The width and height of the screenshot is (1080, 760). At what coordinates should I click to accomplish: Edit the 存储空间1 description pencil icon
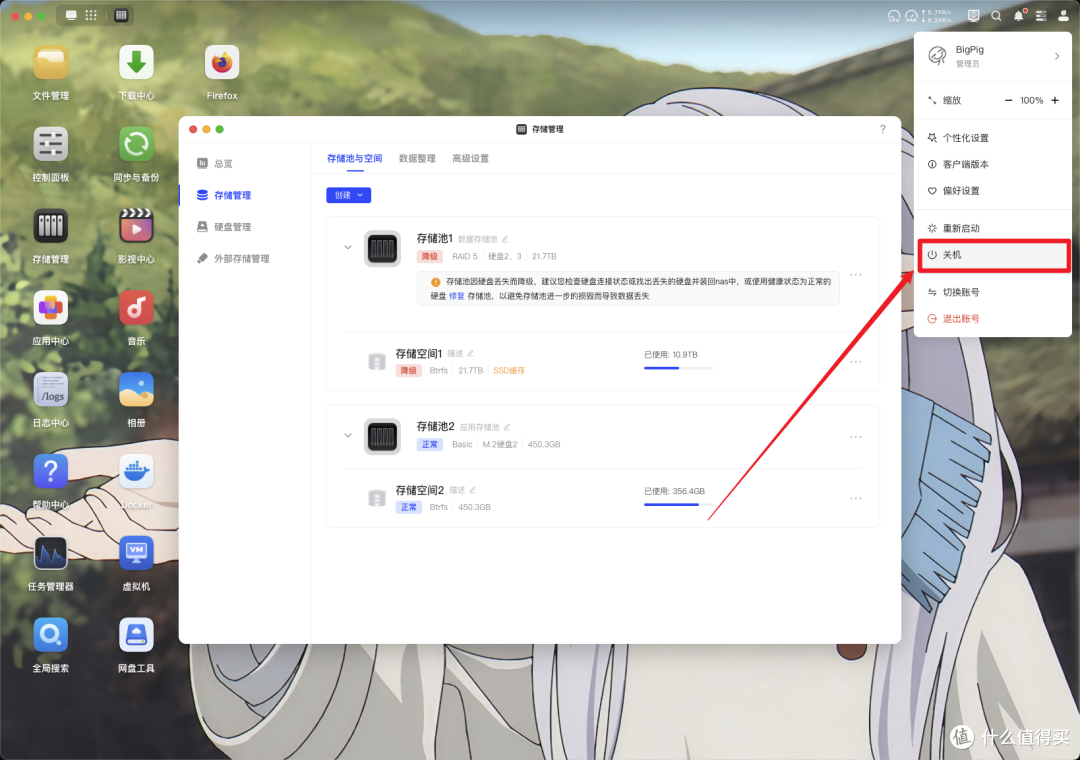click(470, 353)
